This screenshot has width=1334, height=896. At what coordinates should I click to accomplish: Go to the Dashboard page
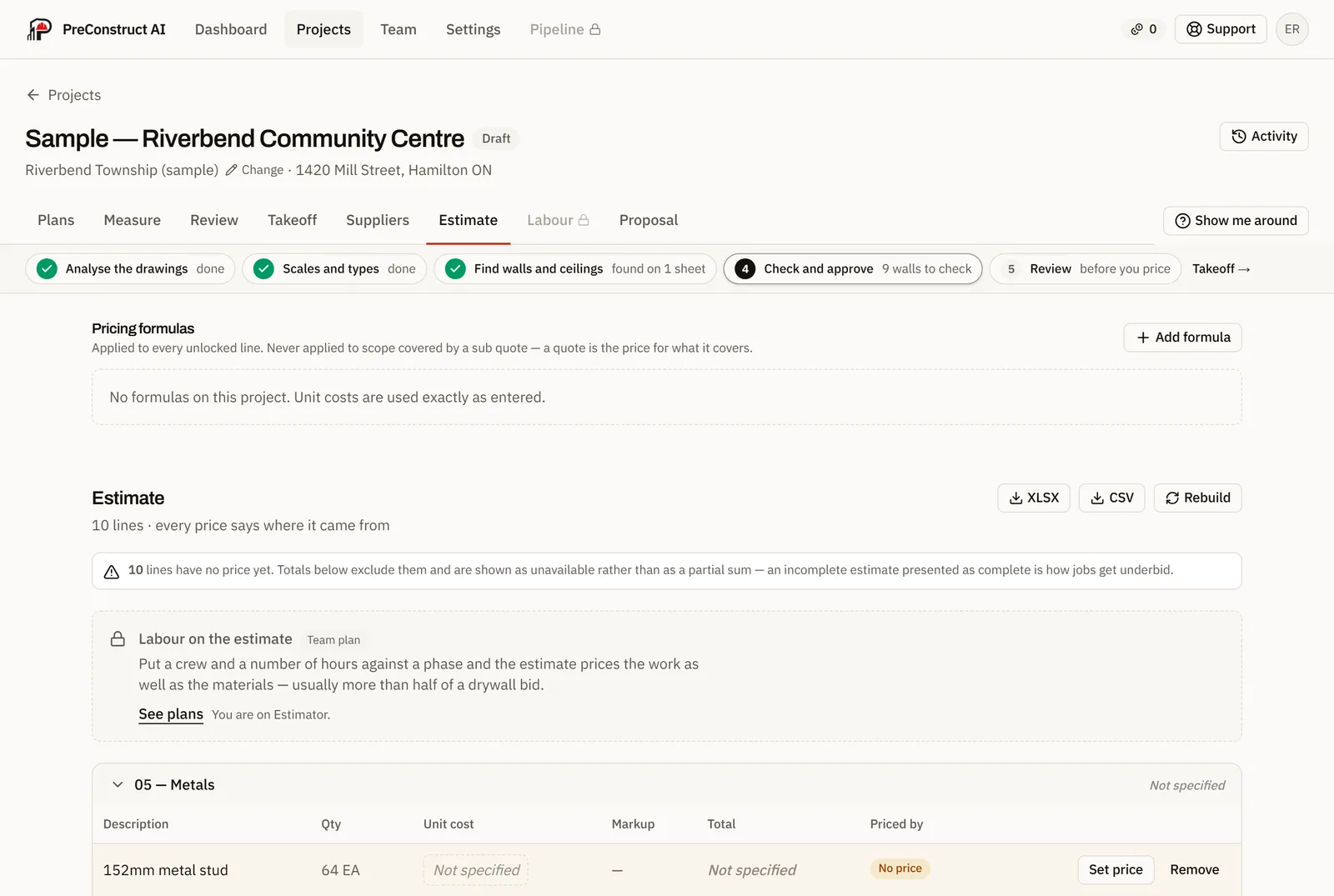(x=231, y=29)
